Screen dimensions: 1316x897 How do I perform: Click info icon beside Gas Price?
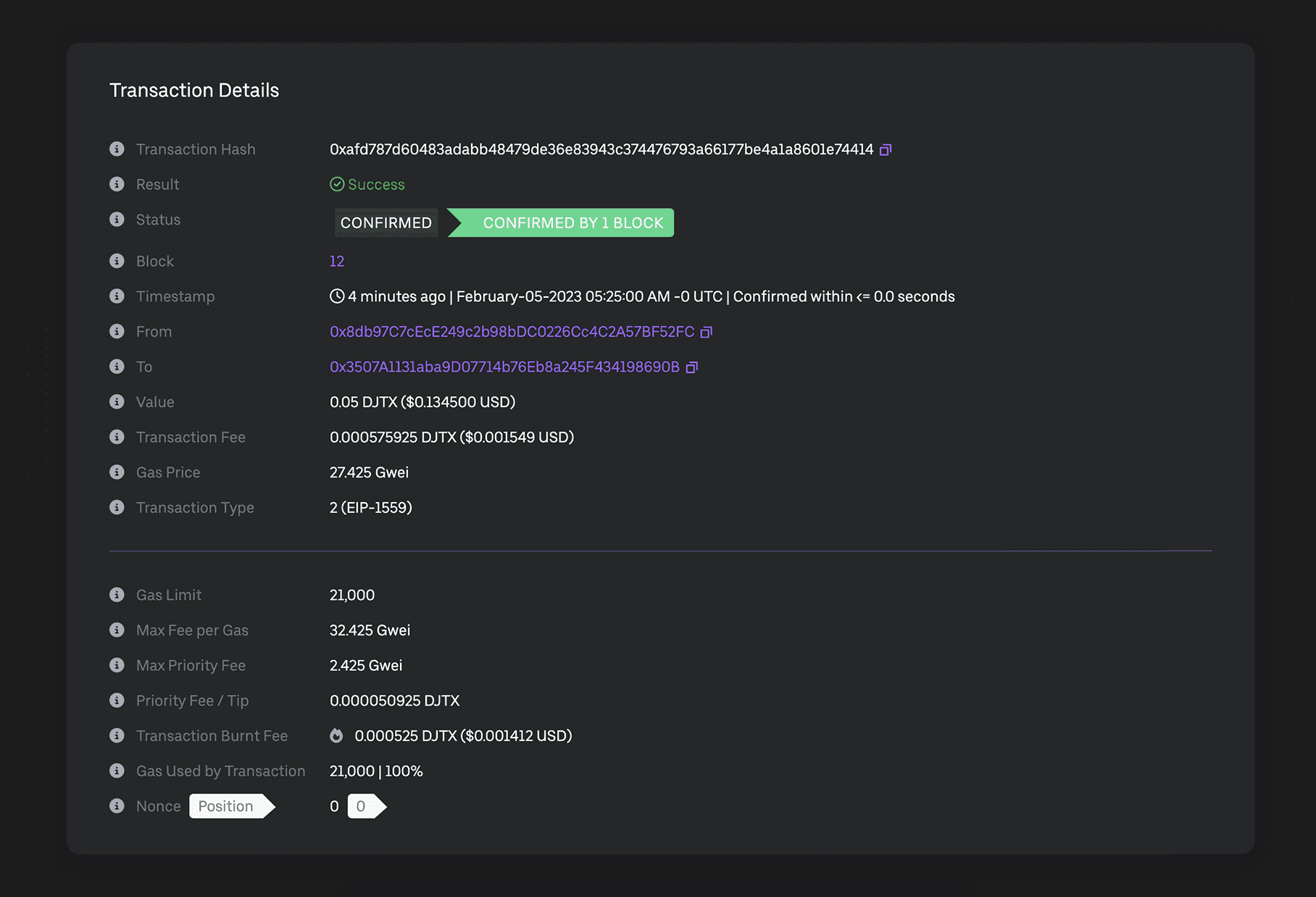[117, 472]
